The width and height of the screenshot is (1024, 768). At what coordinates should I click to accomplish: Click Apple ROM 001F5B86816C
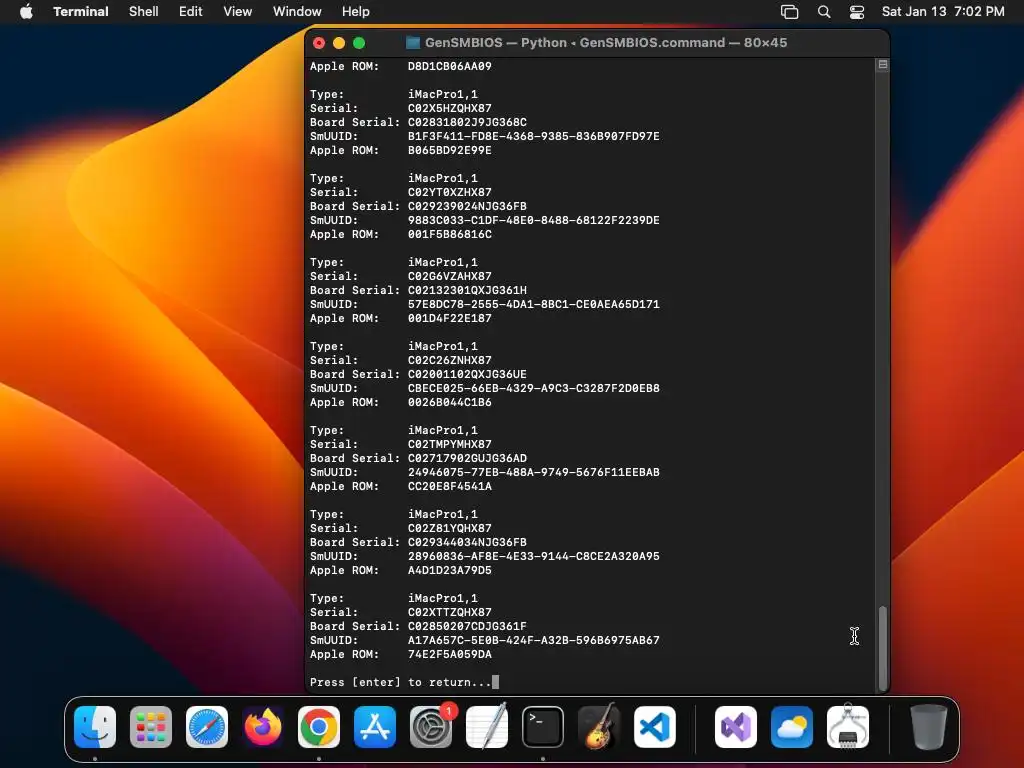[449, 234]
